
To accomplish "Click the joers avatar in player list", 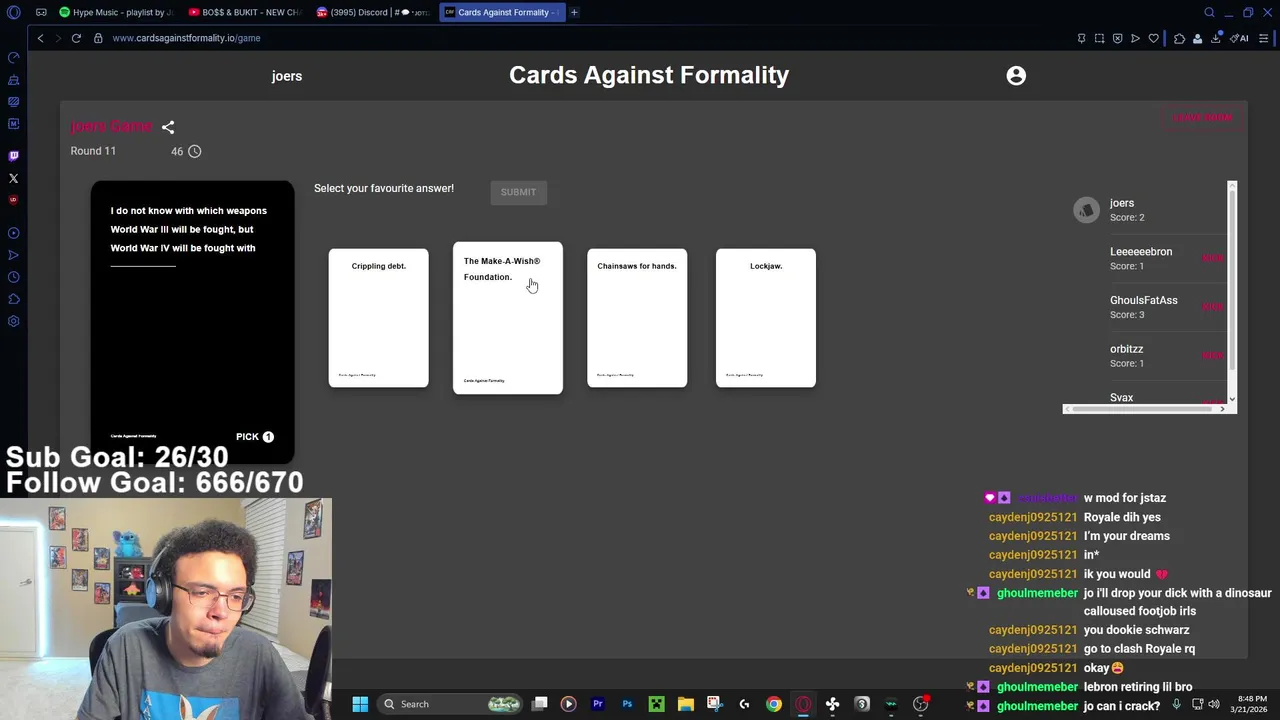I will tap(1086, 210).
